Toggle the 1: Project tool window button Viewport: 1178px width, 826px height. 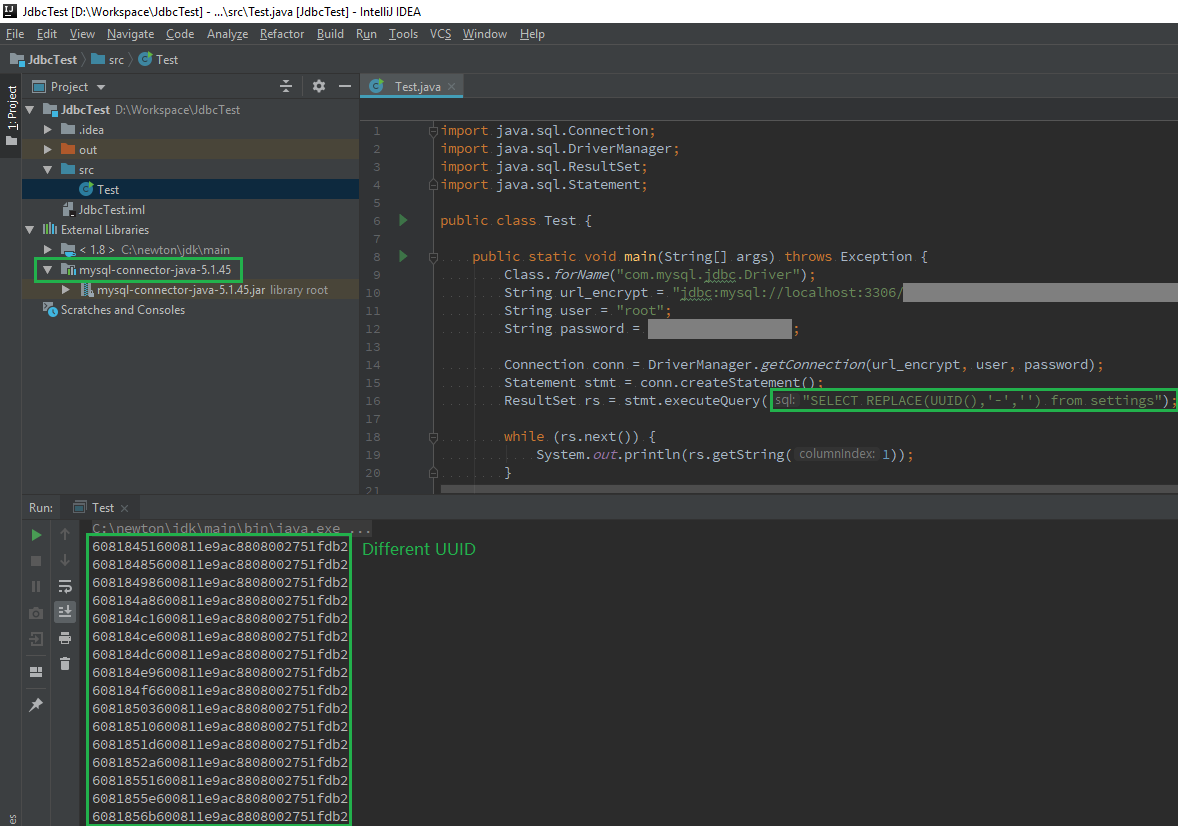(x=11, y=110)
